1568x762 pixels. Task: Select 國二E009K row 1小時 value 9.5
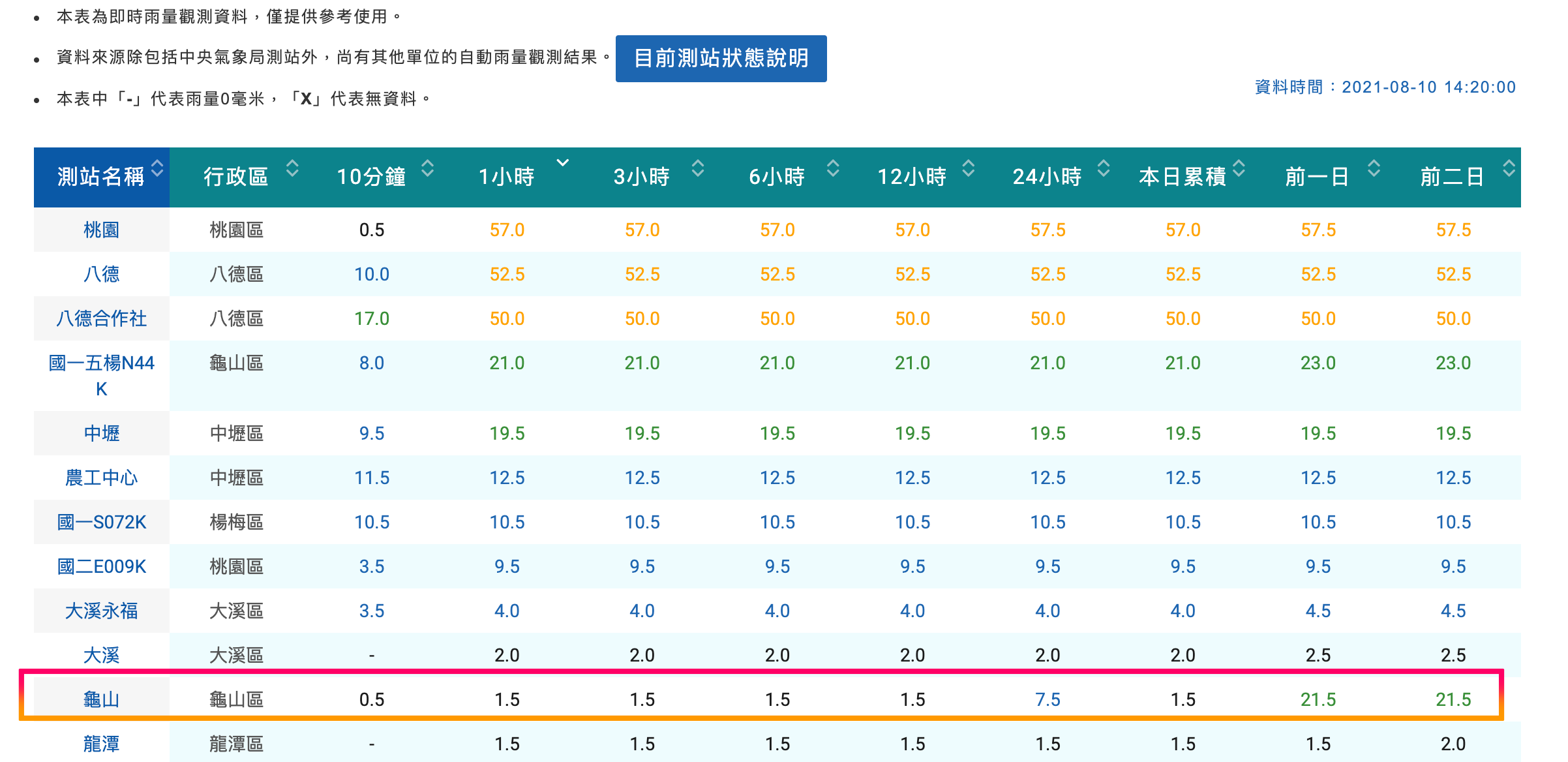pos(507,566)
